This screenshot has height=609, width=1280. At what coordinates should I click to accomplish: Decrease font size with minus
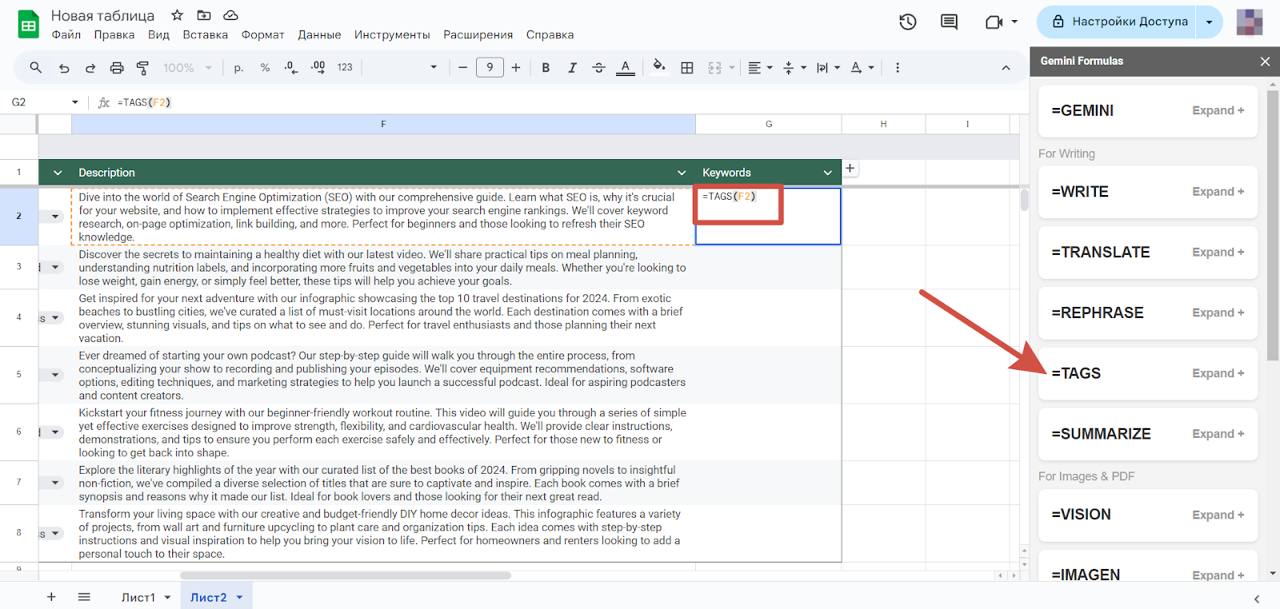click(463, 68)
